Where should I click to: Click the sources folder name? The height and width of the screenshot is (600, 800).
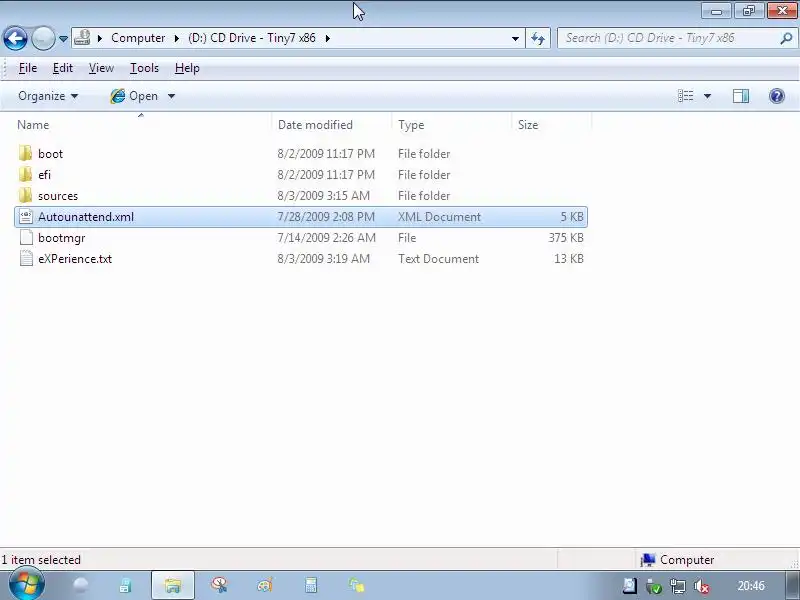coord(58,196)
